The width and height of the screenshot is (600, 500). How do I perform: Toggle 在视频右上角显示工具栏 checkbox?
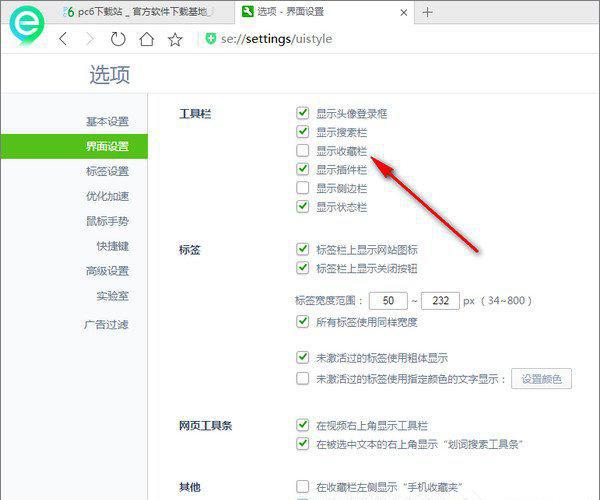[x=302, y=425]
